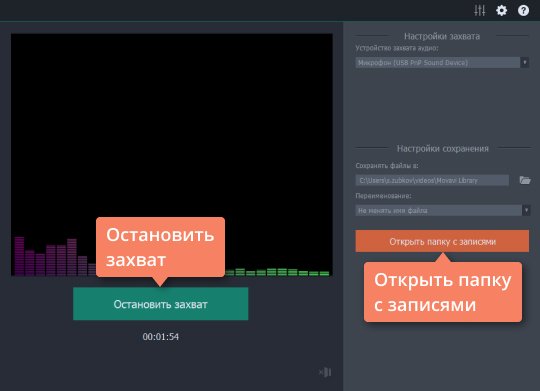This screenshot has width=540, height=391.
Task: Browse save folder with the folder icon
Action: [525, 180]
